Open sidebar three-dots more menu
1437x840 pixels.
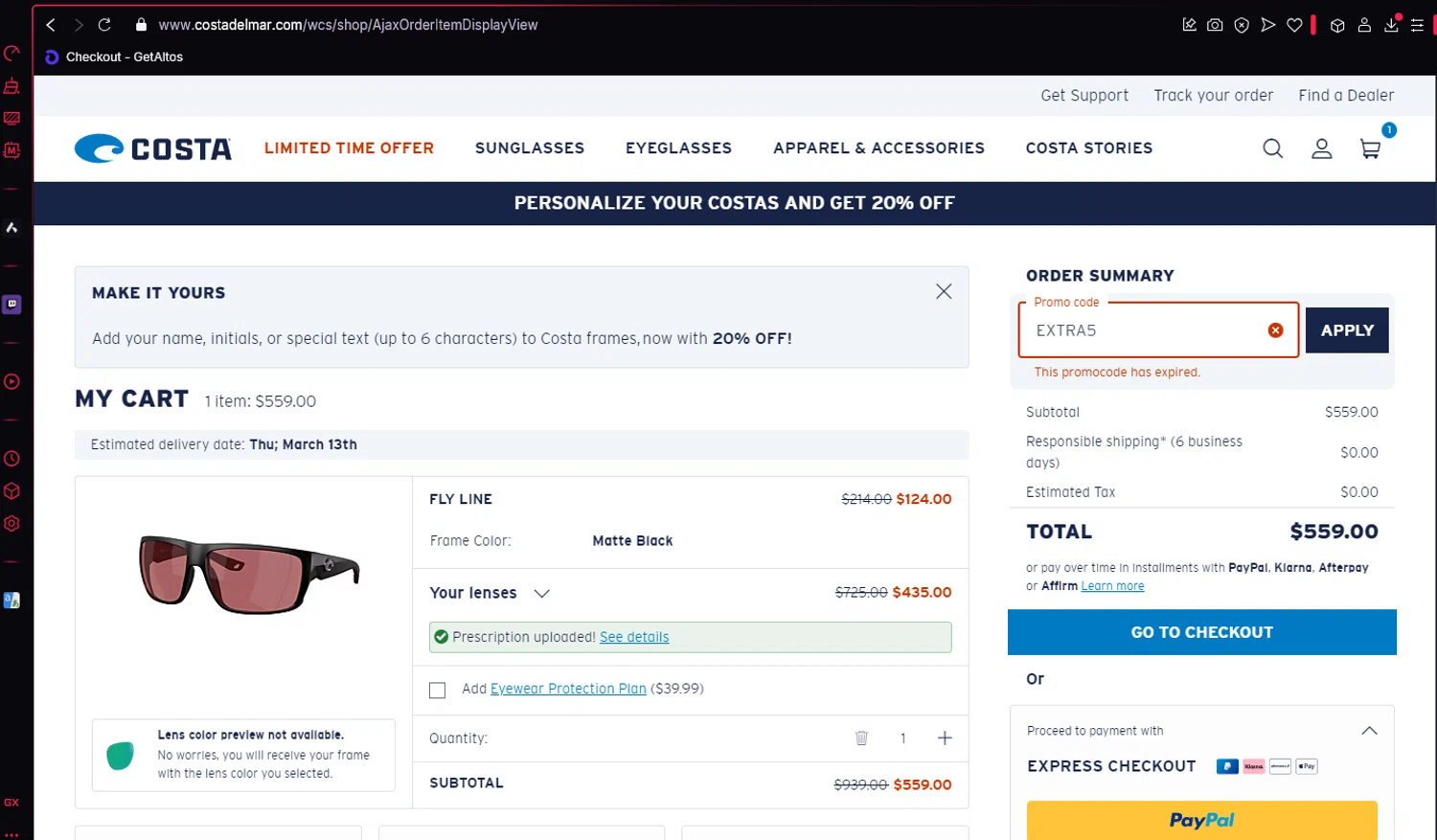(11, 834)
